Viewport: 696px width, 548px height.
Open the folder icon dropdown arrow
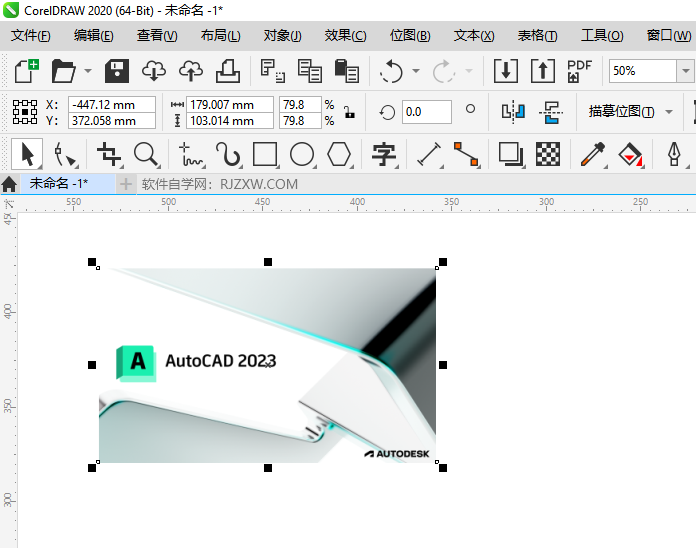(x=88, y=71)
